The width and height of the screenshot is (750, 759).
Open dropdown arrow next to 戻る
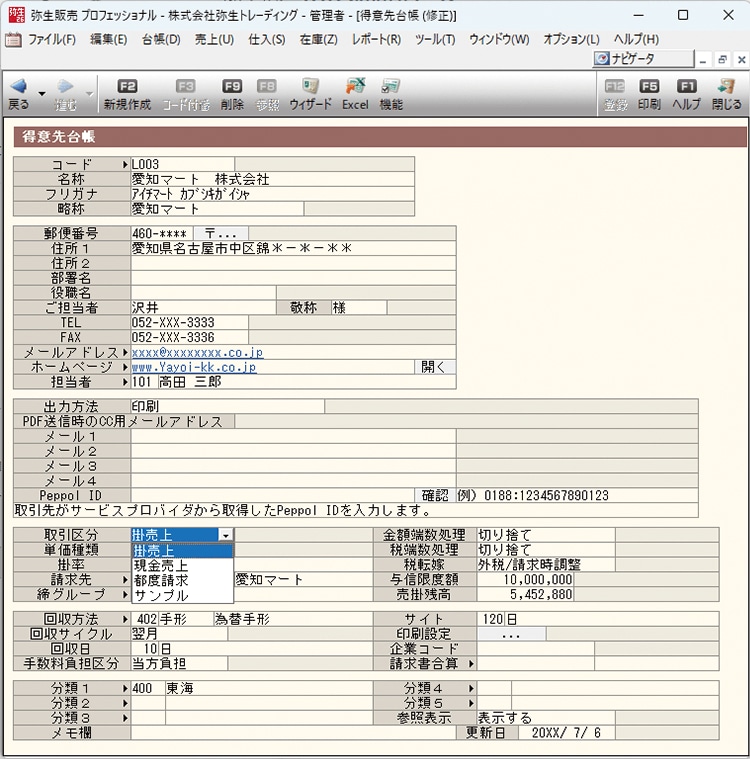[x=42, y=93]
